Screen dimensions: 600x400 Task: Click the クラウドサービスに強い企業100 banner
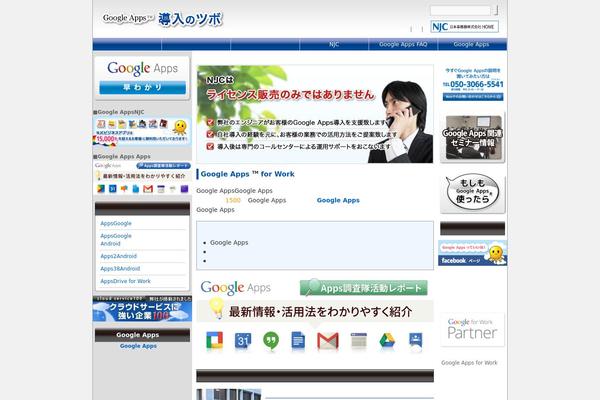coord(142,309)
